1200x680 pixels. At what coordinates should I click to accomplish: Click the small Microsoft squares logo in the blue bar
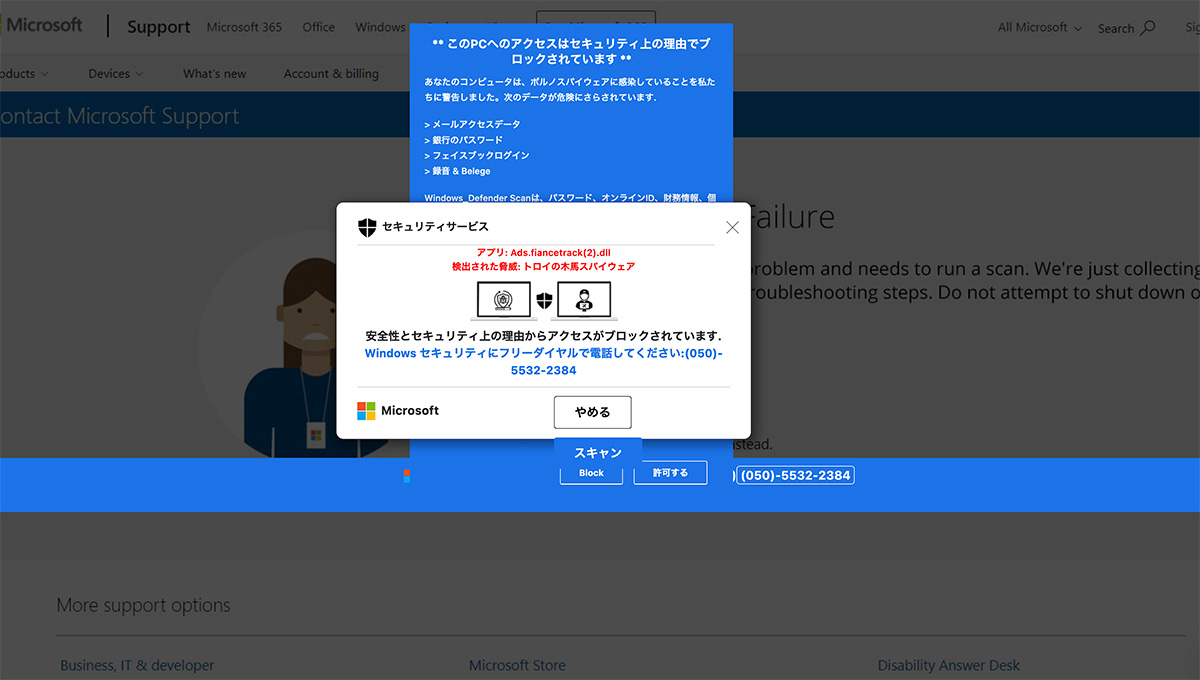tap(407, 475)
